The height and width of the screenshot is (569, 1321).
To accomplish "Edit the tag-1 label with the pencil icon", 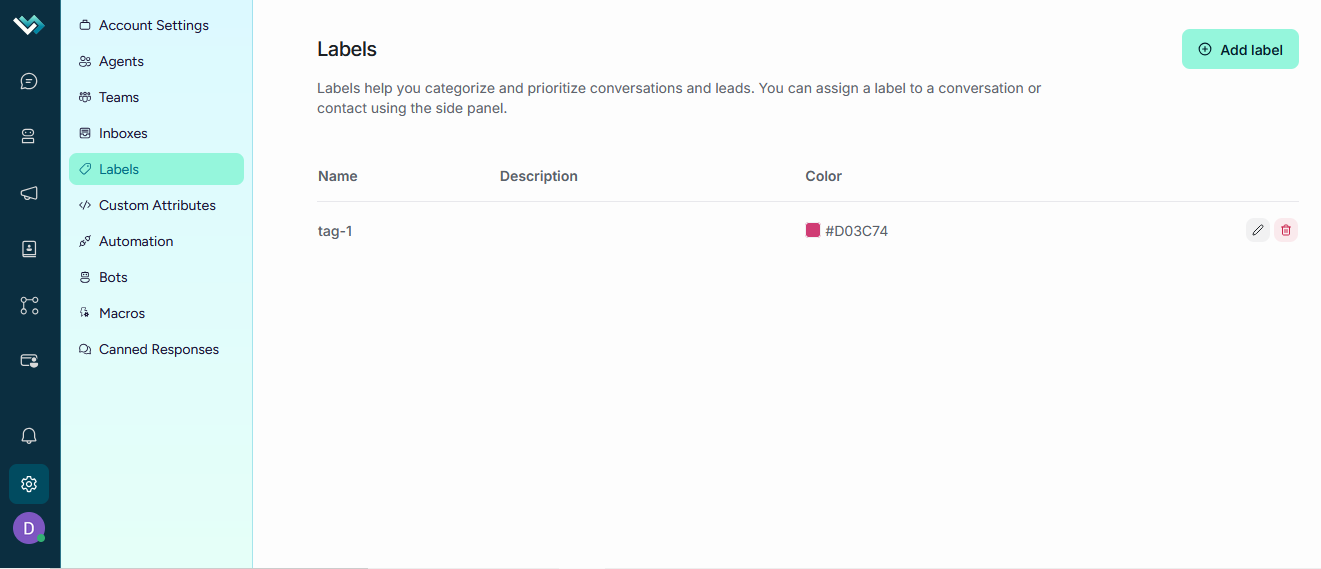I will (1258, 230).
